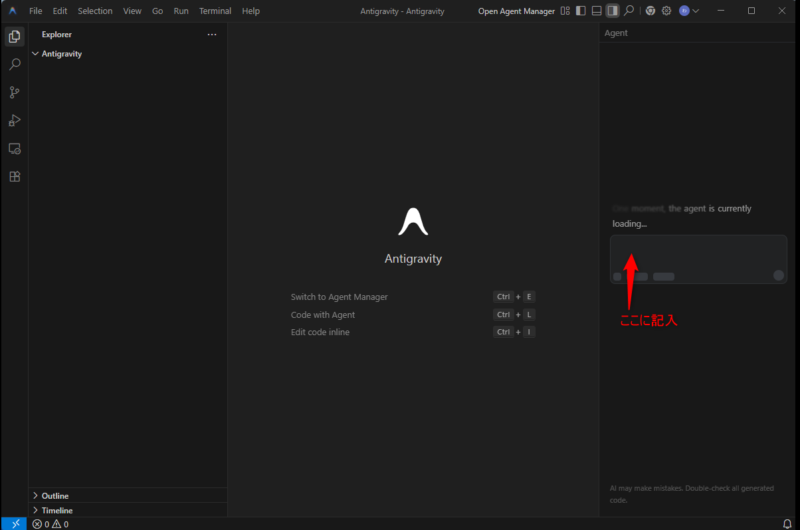Click the notifications bell in status bar
Viewport: 800px width, 530px height.
(787, 523)
